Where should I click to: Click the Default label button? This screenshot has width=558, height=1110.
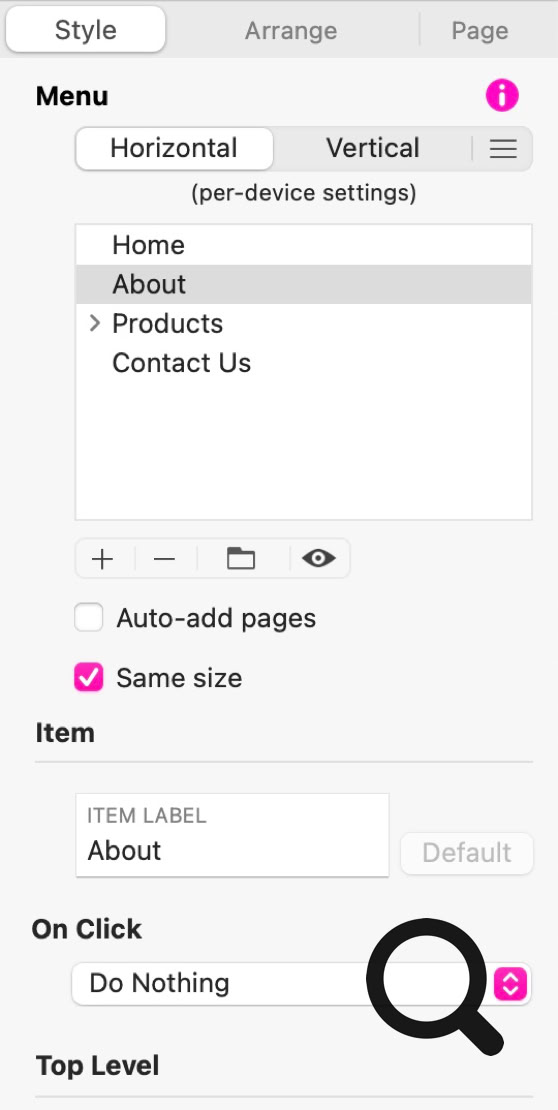[x=467, y=853]
